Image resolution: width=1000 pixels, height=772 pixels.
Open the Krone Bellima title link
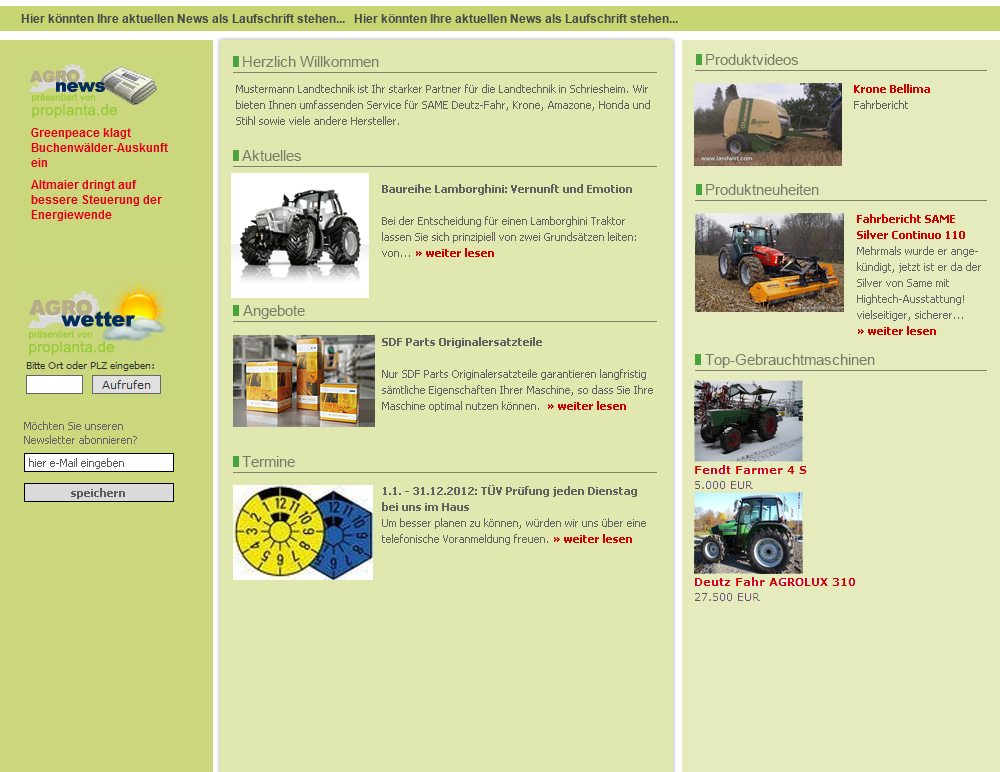click(891, 89)
